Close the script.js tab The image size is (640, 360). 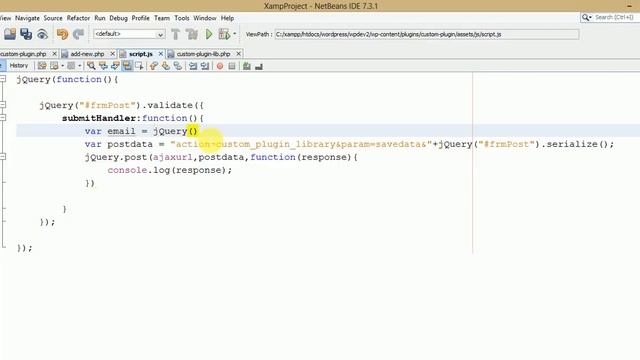coord(161,54)
